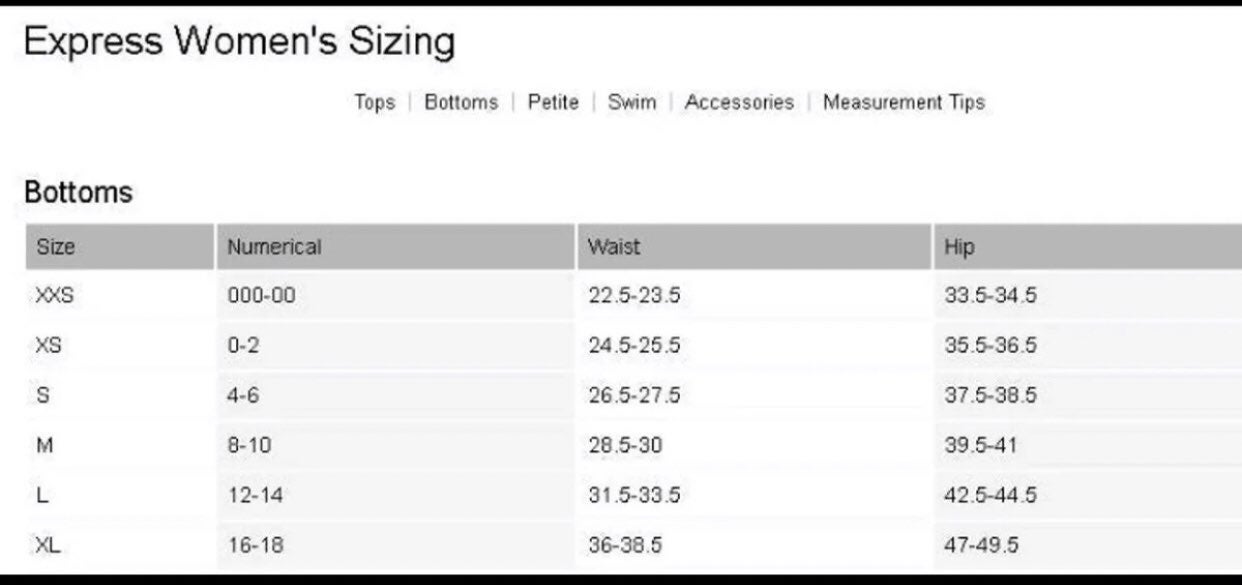The image size is (1242, 585).
Task: Click the Numerical column header
Action: (x=396, y=247)
